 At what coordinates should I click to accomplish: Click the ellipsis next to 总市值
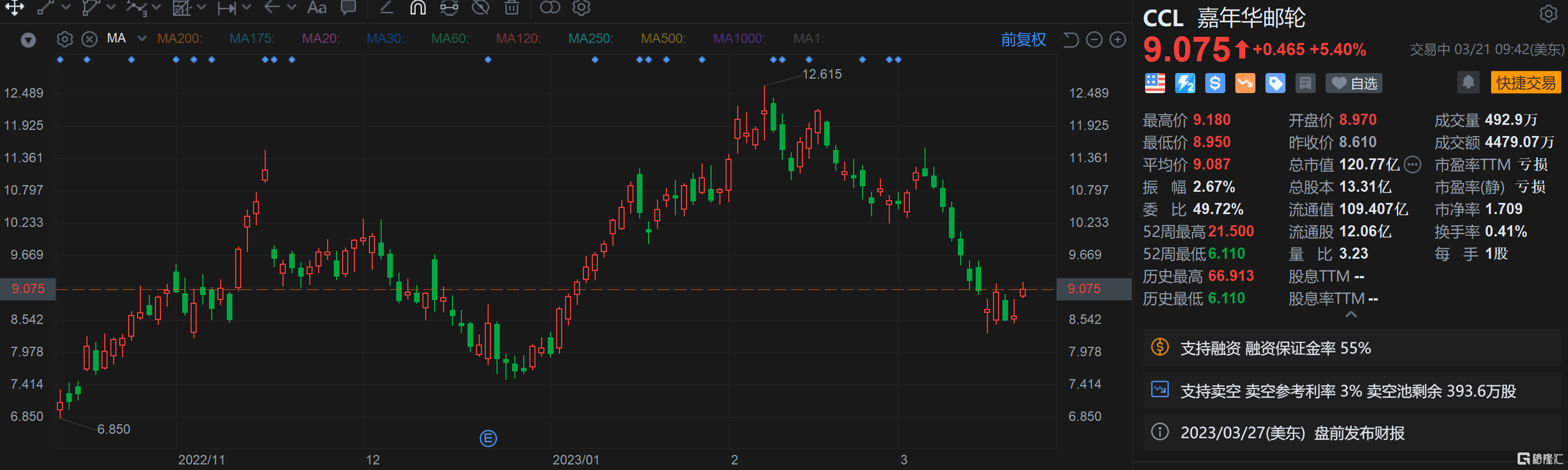tap(1412, 164)
